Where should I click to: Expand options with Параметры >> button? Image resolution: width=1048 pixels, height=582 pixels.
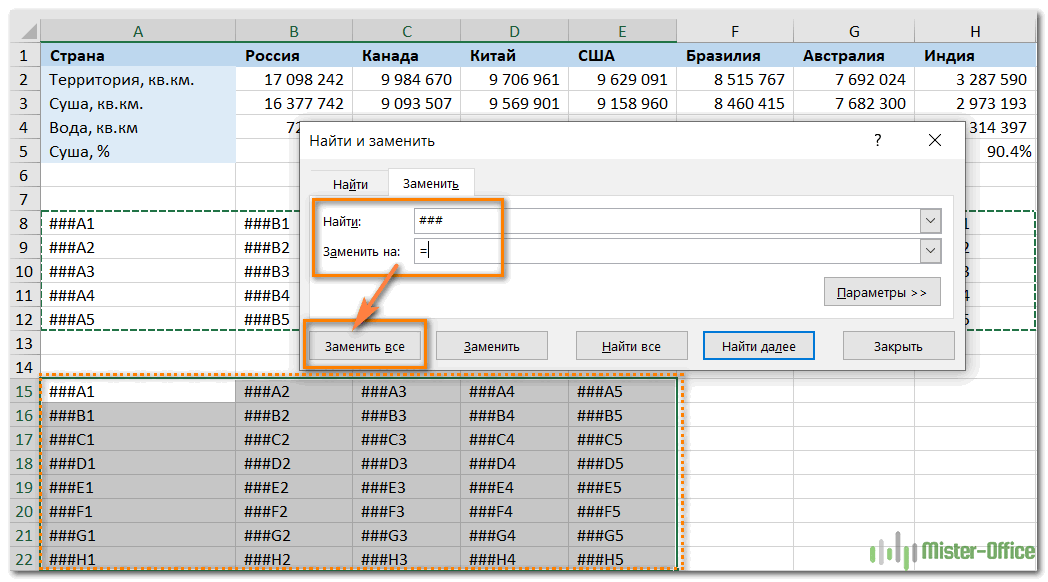click(881, 293)
